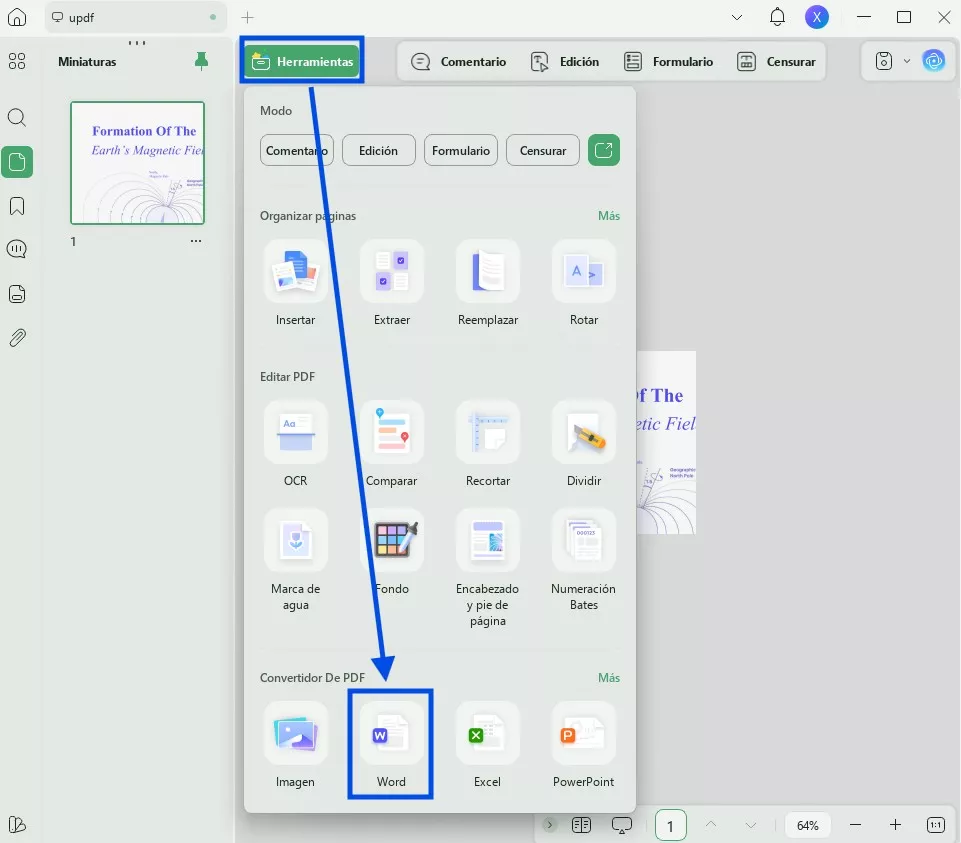Open the Comparar PDF tool

[x=392, y=444]
